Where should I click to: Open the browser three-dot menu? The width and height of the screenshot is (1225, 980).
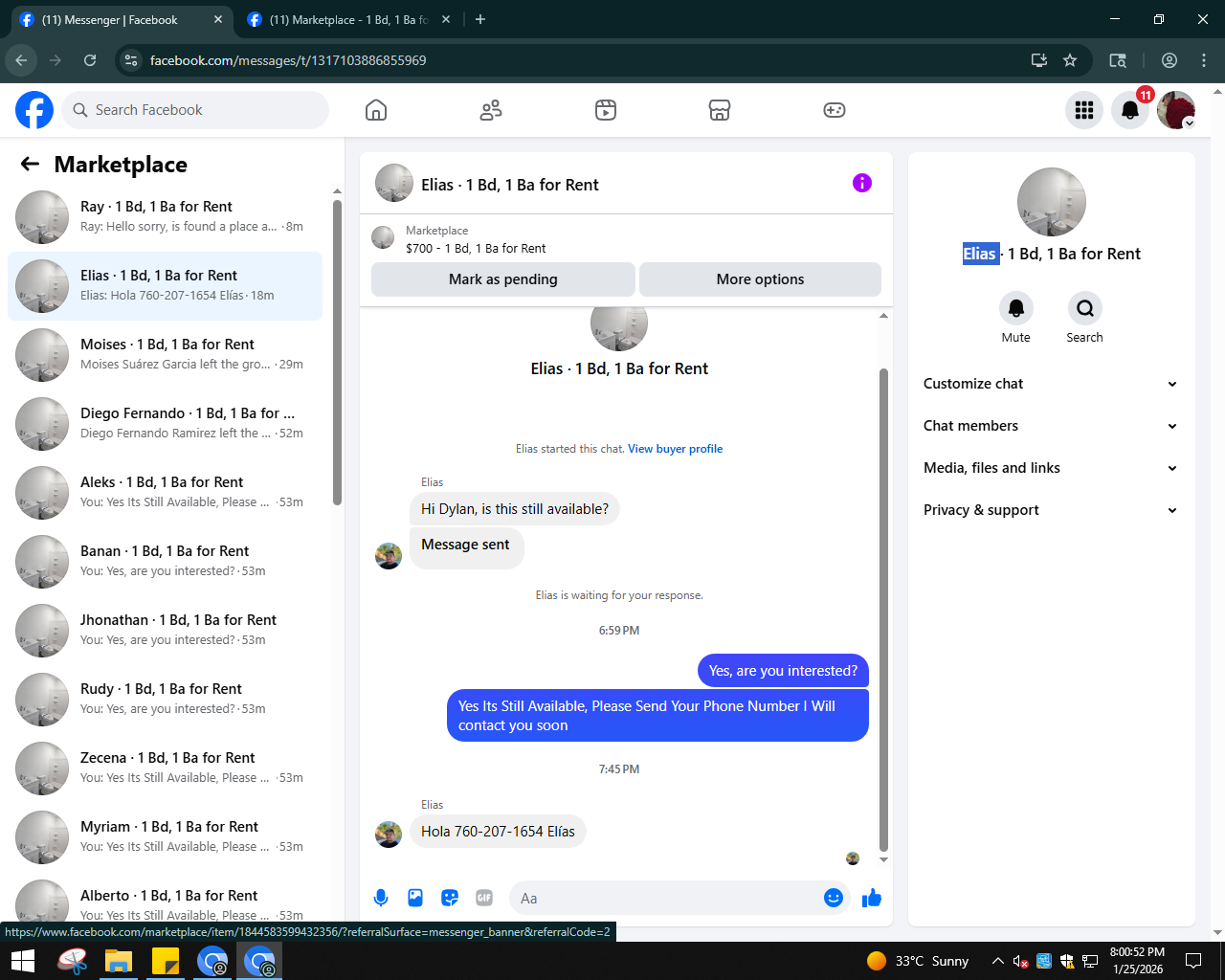coord(1204,60)
